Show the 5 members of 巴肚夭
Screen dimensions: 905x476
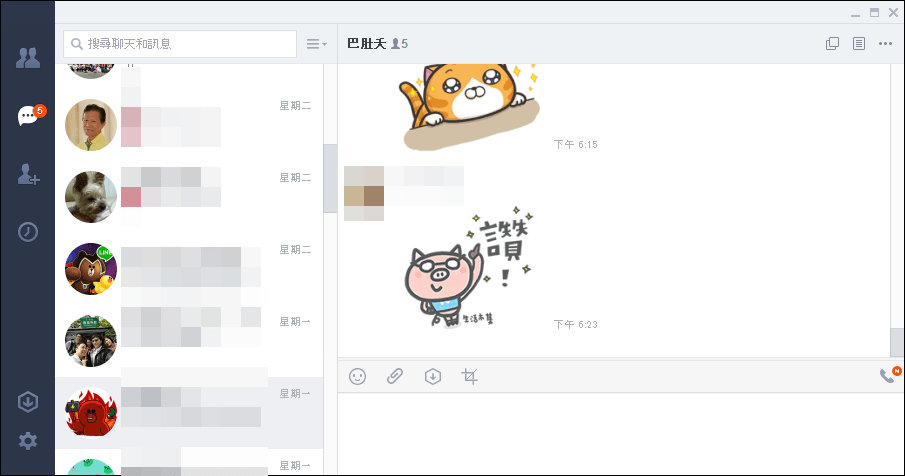point(400,44)
